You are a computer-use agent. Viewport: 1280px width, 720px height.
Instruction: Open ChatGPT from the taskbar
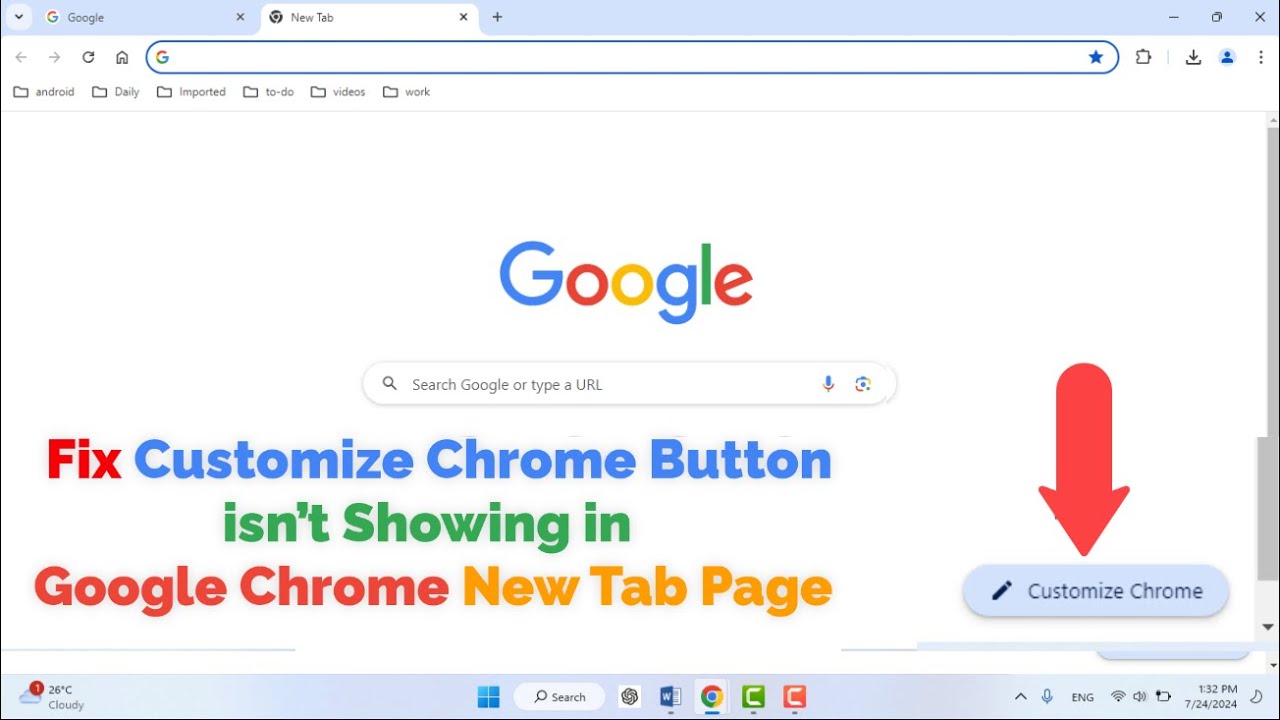coord(630,697)
